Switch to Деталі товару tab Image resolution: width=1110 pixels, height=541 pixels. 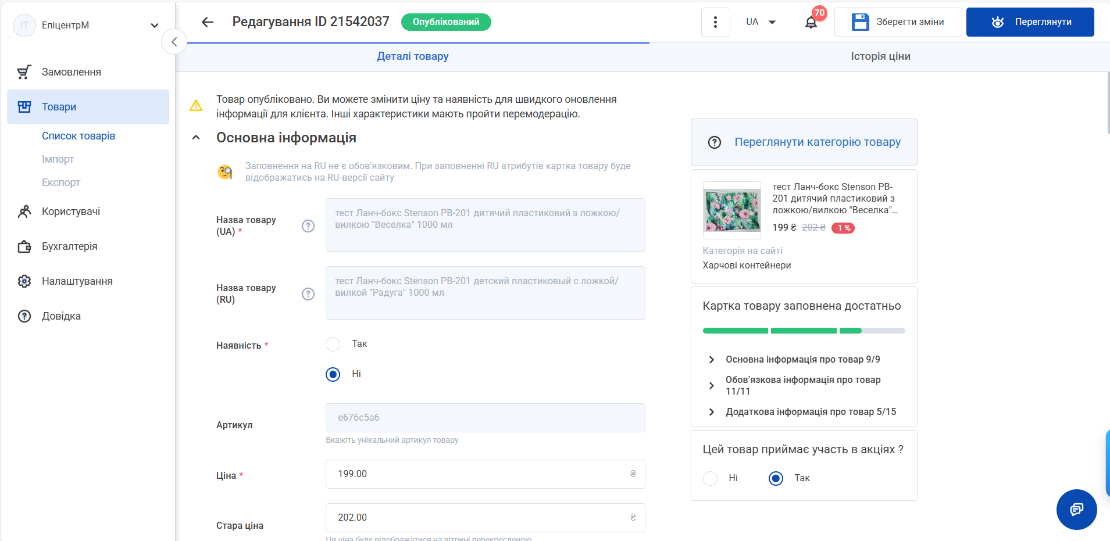tap(413, 57)
